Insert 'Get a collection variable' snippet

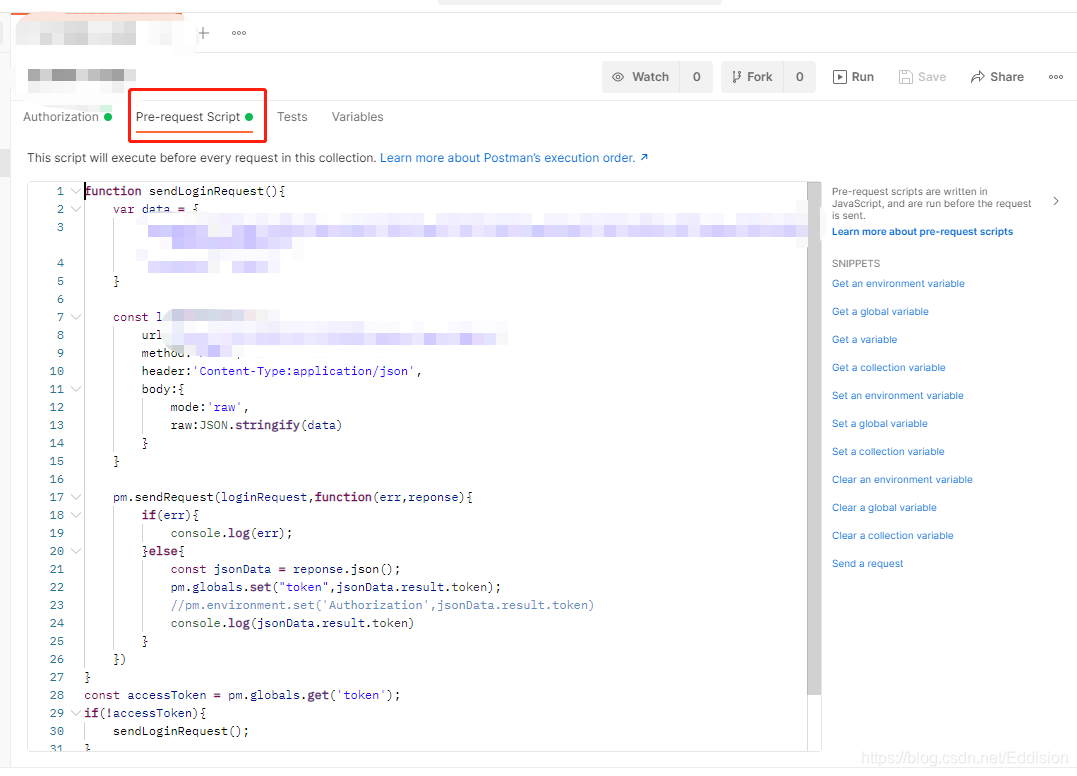click(x=888, y=368)
